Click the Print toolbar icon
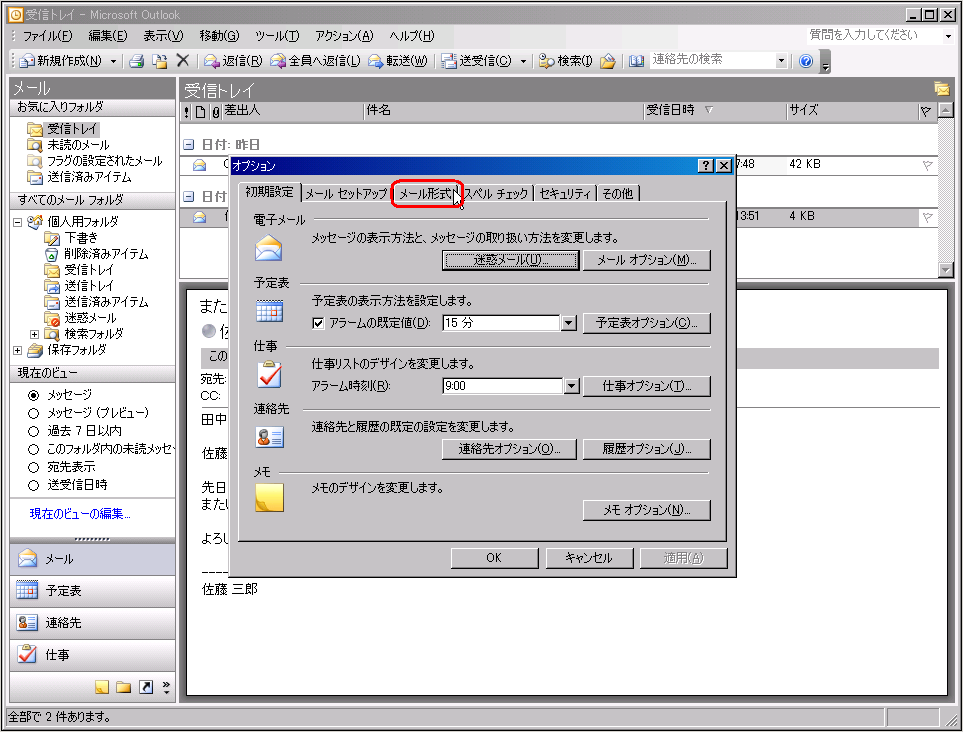Screen dimensions: 963x732 (x=136, y=61)
